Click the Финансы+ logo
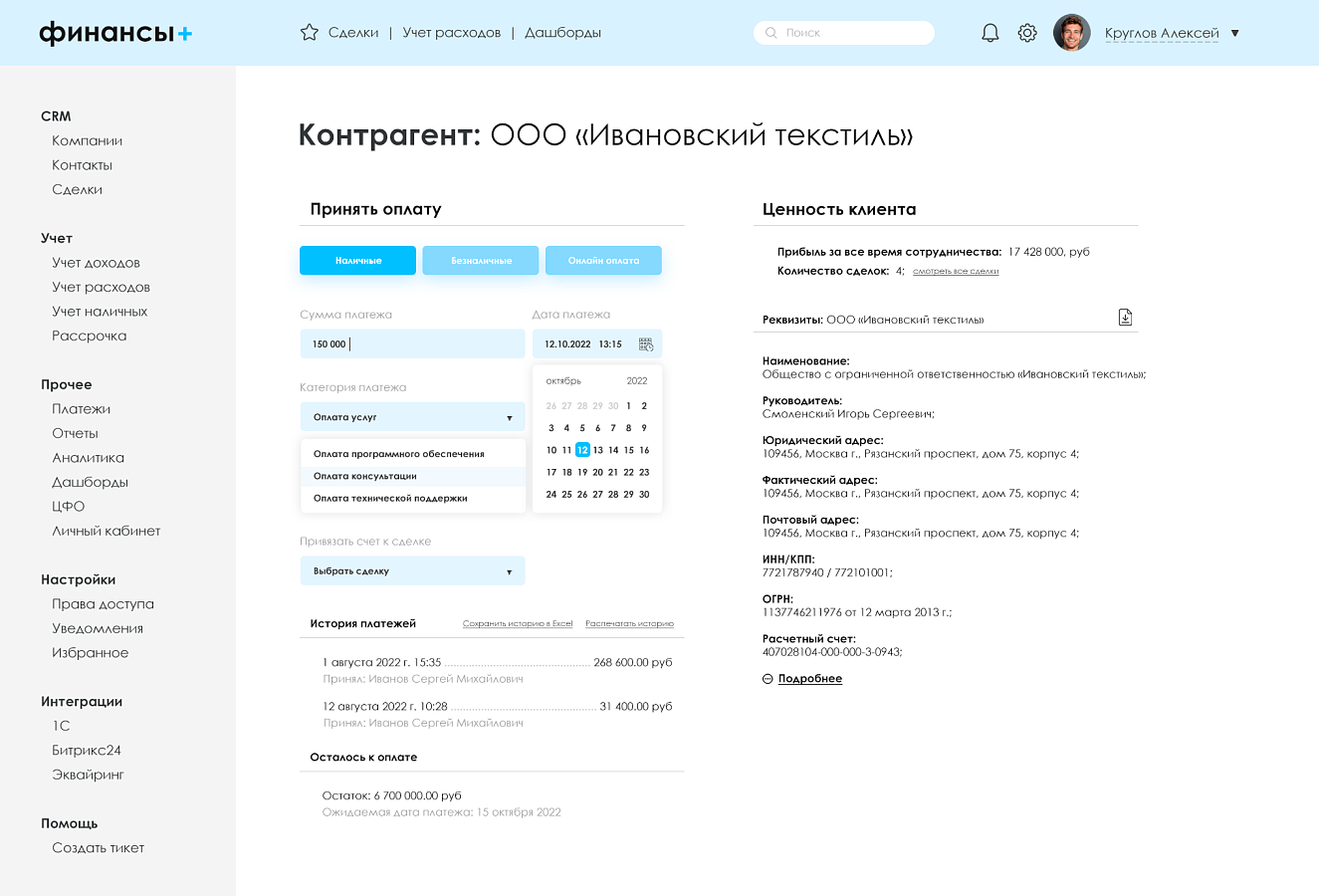The image size is (1319, 896). (115, 33)
